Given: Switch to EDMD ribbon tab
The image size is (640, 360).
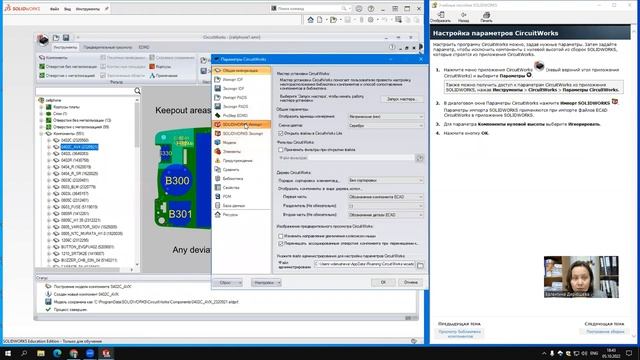Looking at the screenshot, I should [144, 47].
